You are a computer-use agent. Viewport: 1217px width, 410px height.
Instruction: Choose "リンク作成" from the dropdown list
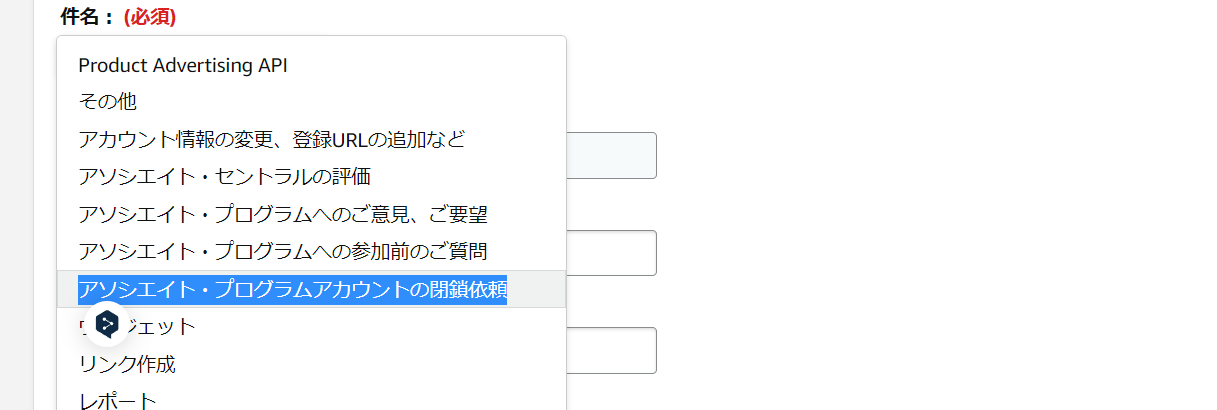(311, 364)
